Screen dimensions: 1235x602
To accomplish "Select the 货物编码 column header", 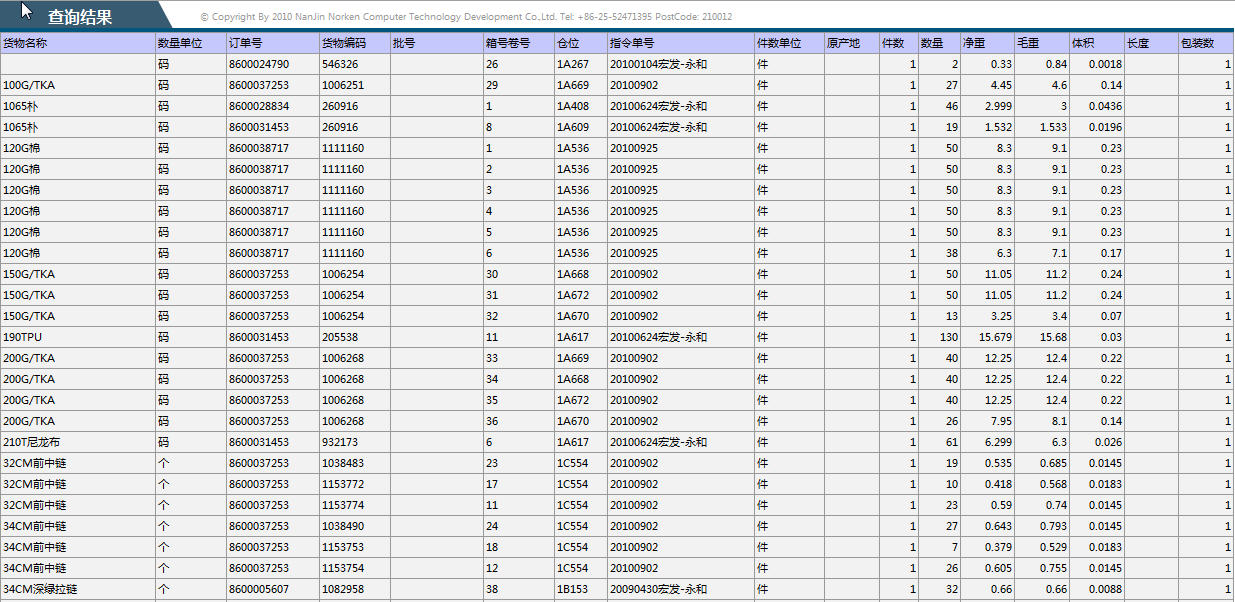I will [x=344, y=44].
